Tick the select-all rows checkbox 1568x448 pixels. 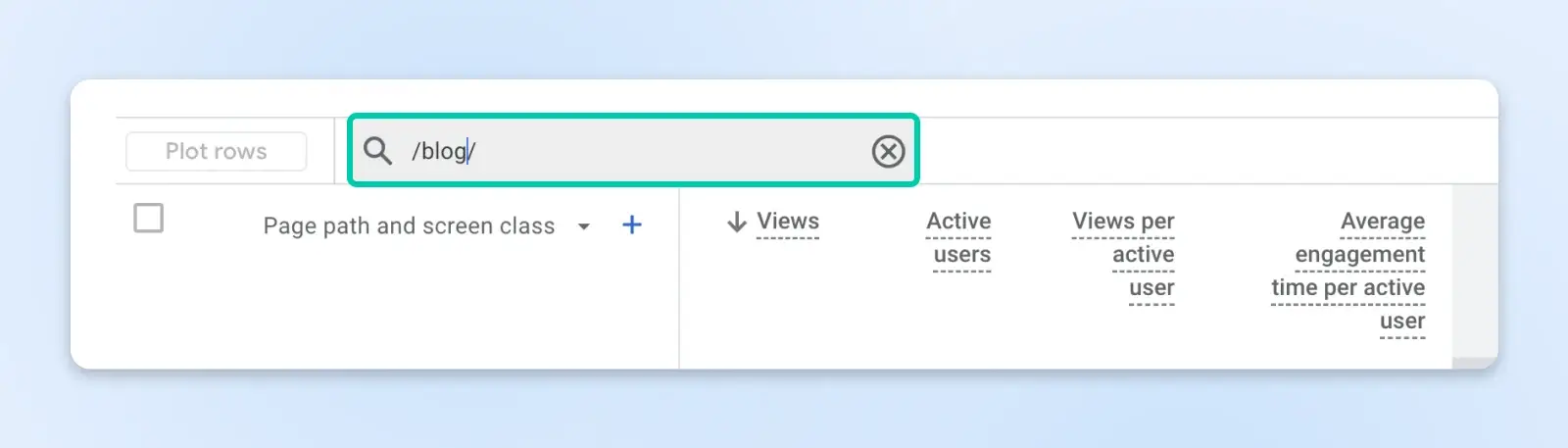pos(149,218)
